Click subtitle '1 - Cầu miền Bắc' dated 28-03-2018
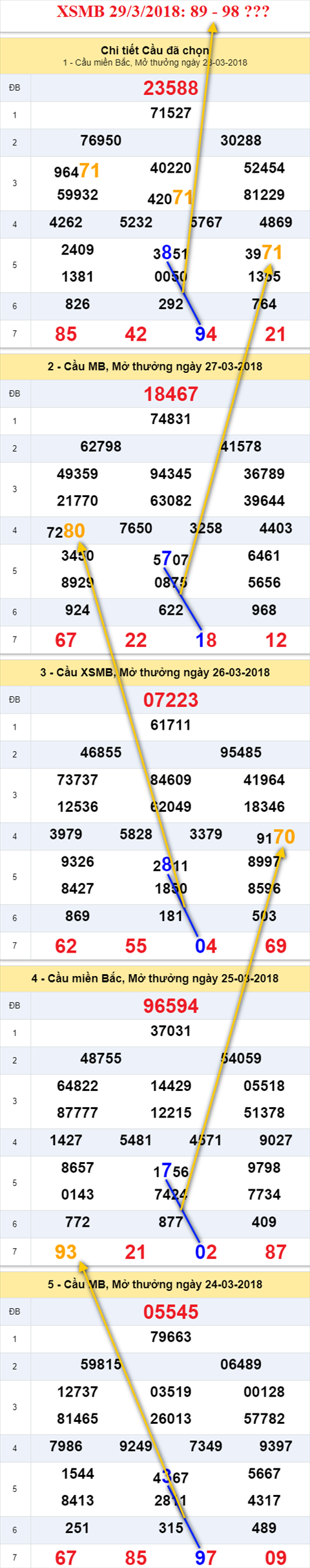 click(155, 63)
